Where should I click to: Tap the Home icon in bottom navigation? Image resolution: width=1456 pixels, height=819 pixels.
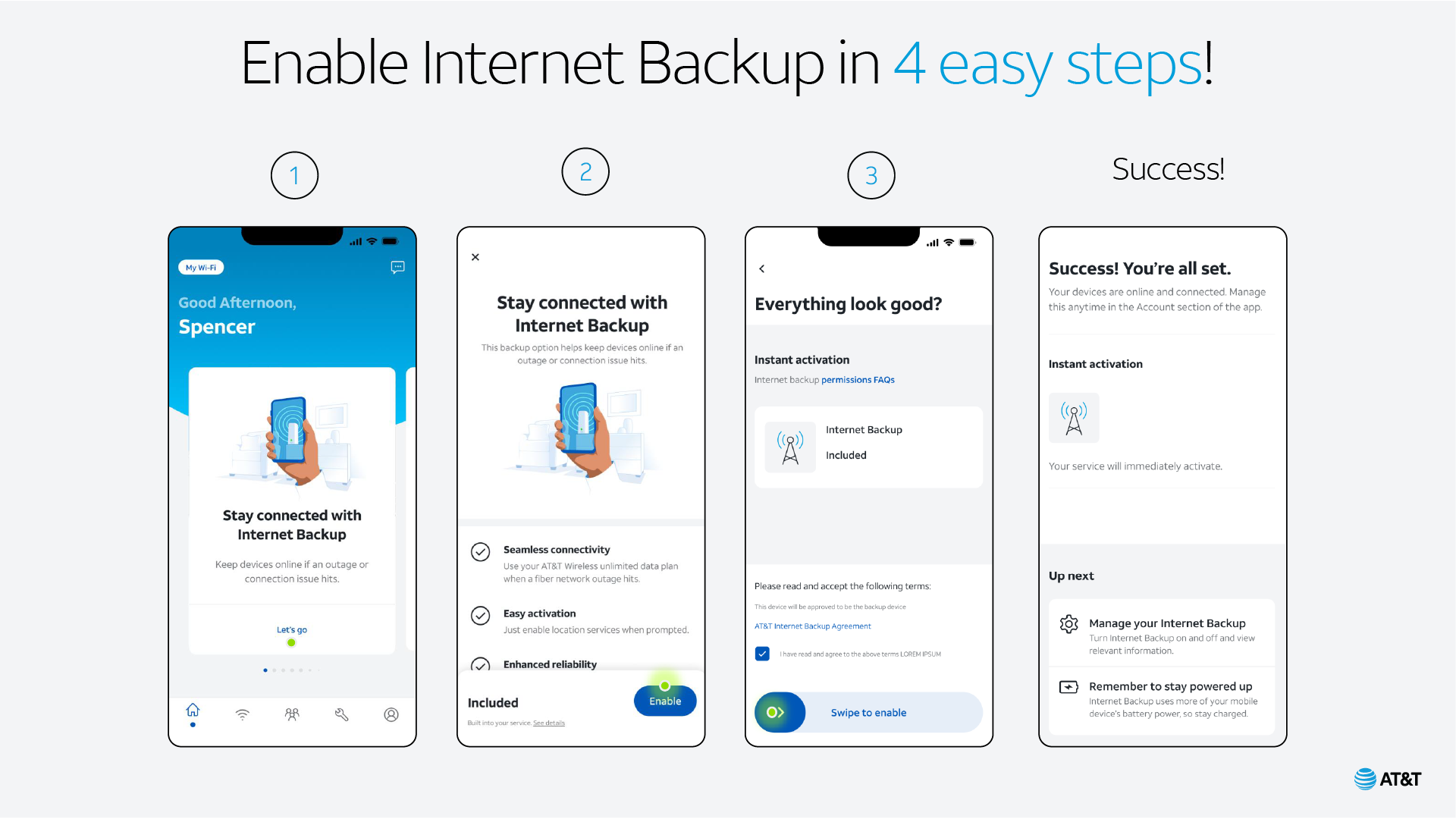click(193, 711)
